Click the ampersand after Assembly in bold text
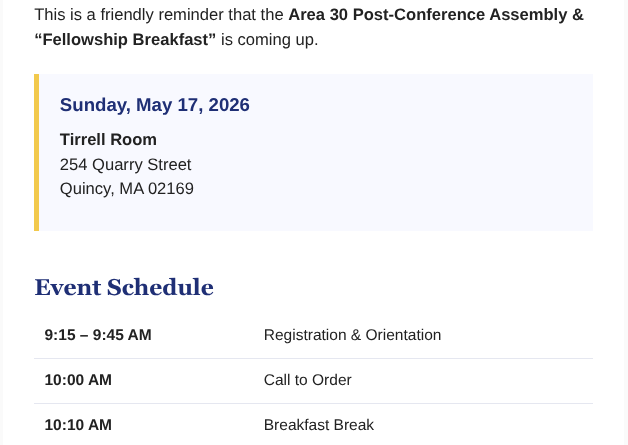Viewport: 628px width, 445px height. [x=578, y=15]
